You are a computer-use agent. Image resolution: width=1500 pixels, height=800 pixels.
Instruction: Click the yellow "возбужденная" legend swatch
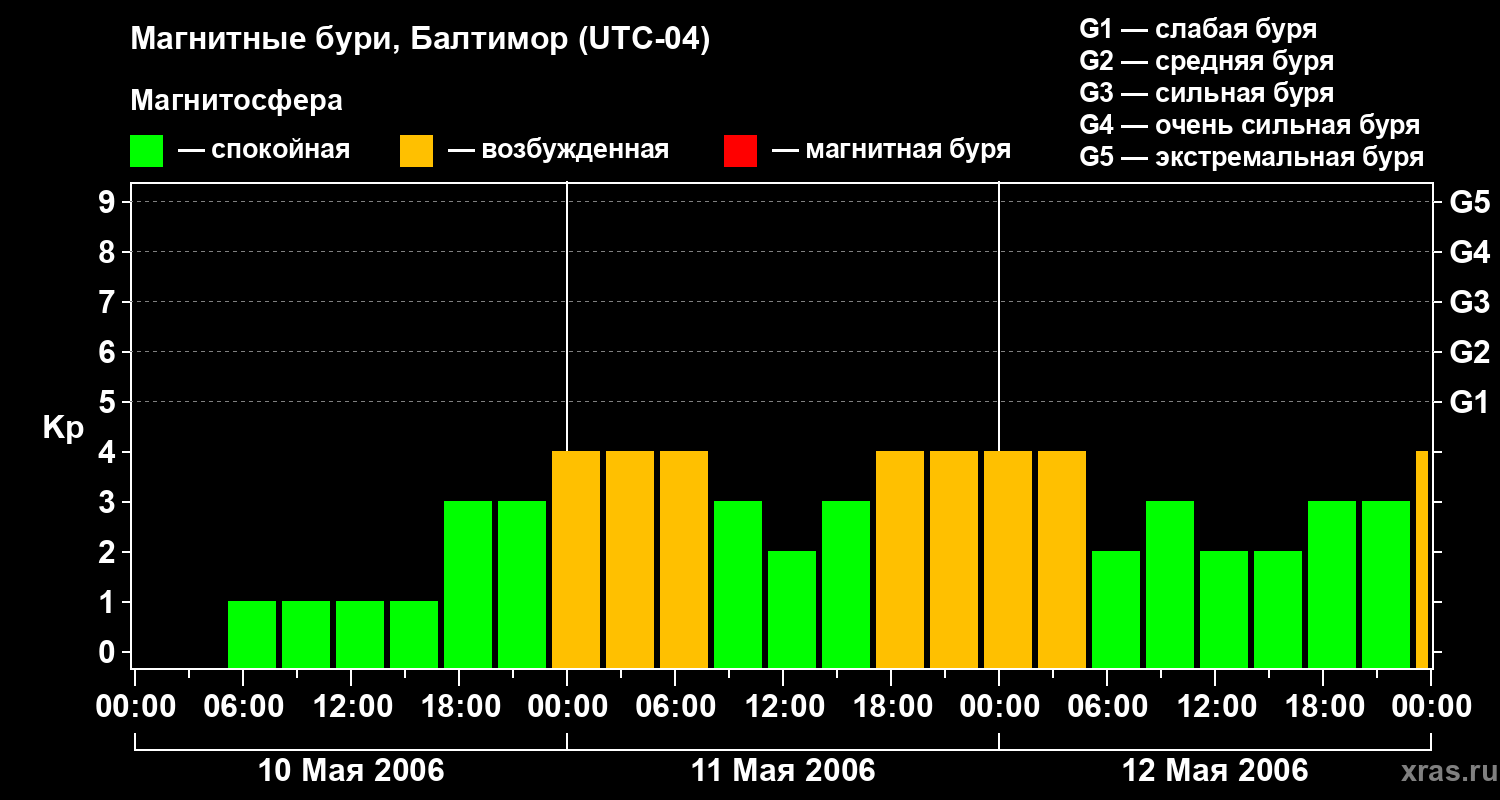416,151
